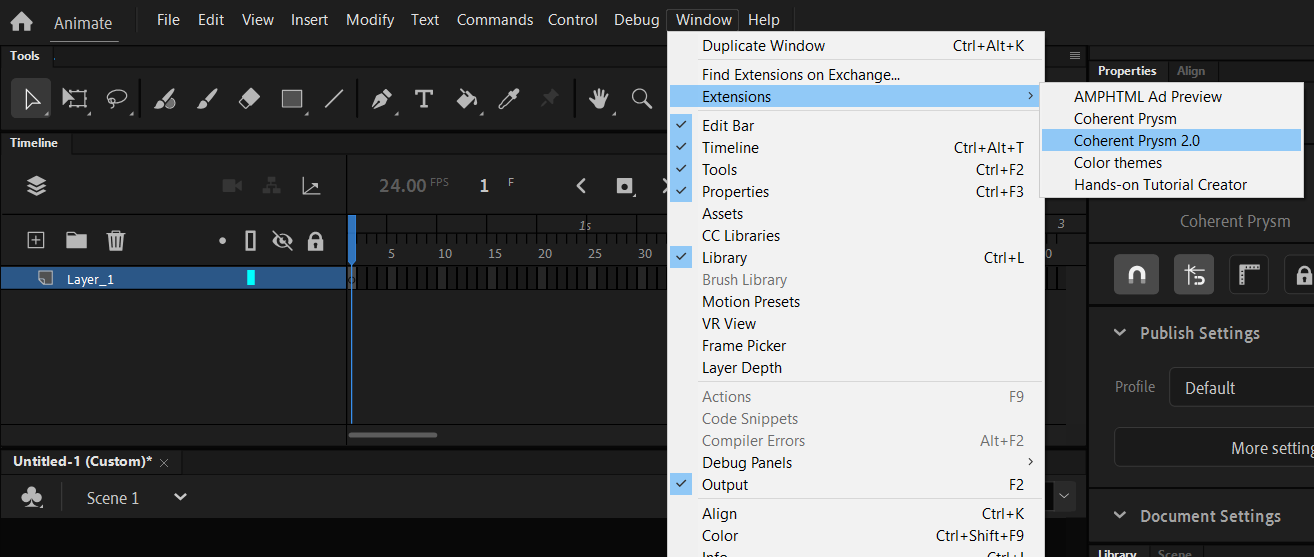The height and width of the screenshot is (557, 1314).
Task: Close the Untitled-1 (Custom) document tab
Action: (x=164, y=462)
